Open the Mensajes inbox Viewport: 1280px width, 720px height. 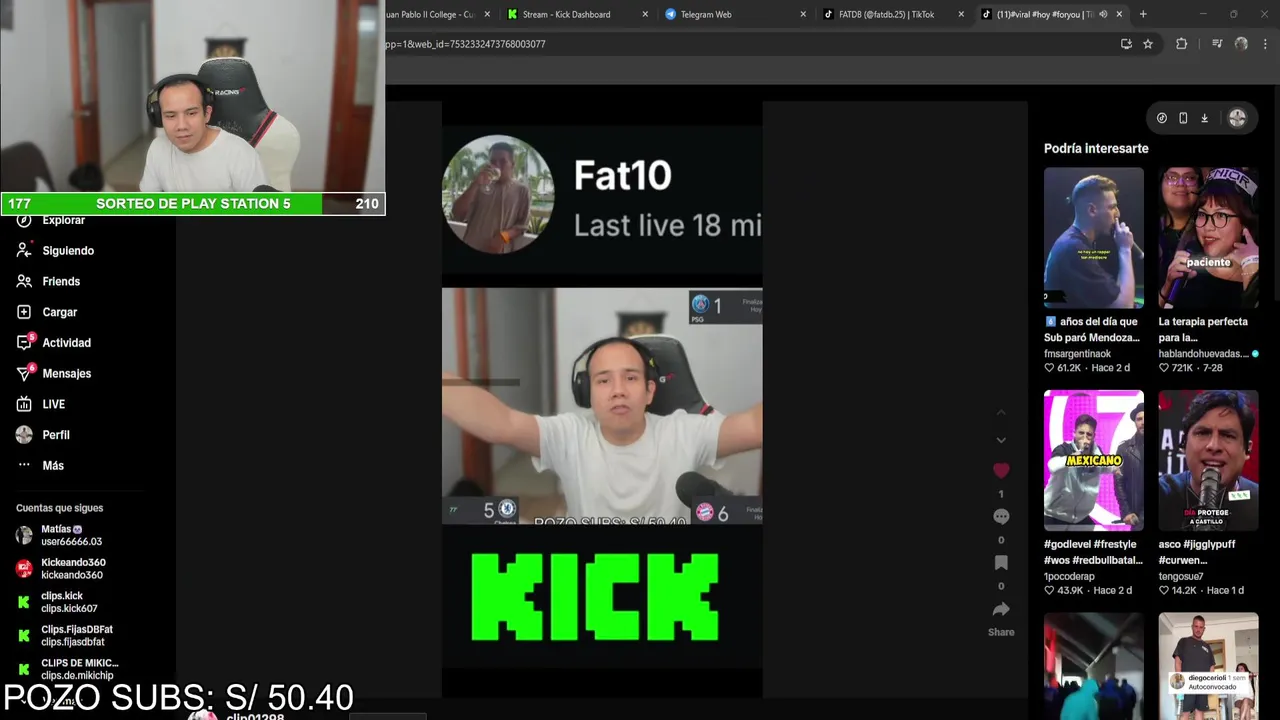(54, 374)
